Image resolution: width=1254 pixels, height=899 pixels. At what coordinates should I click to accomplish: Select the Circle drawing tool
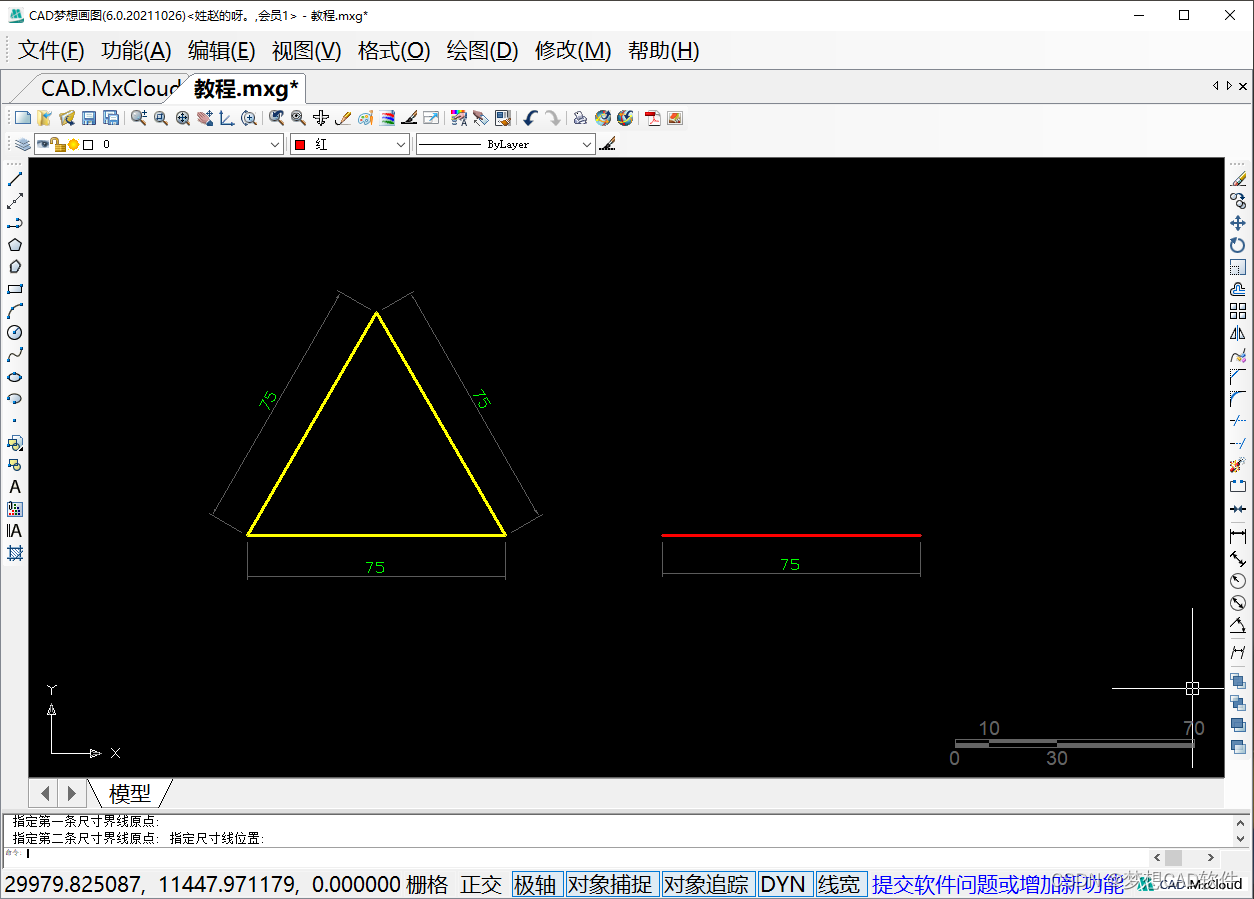coord(15,333)
